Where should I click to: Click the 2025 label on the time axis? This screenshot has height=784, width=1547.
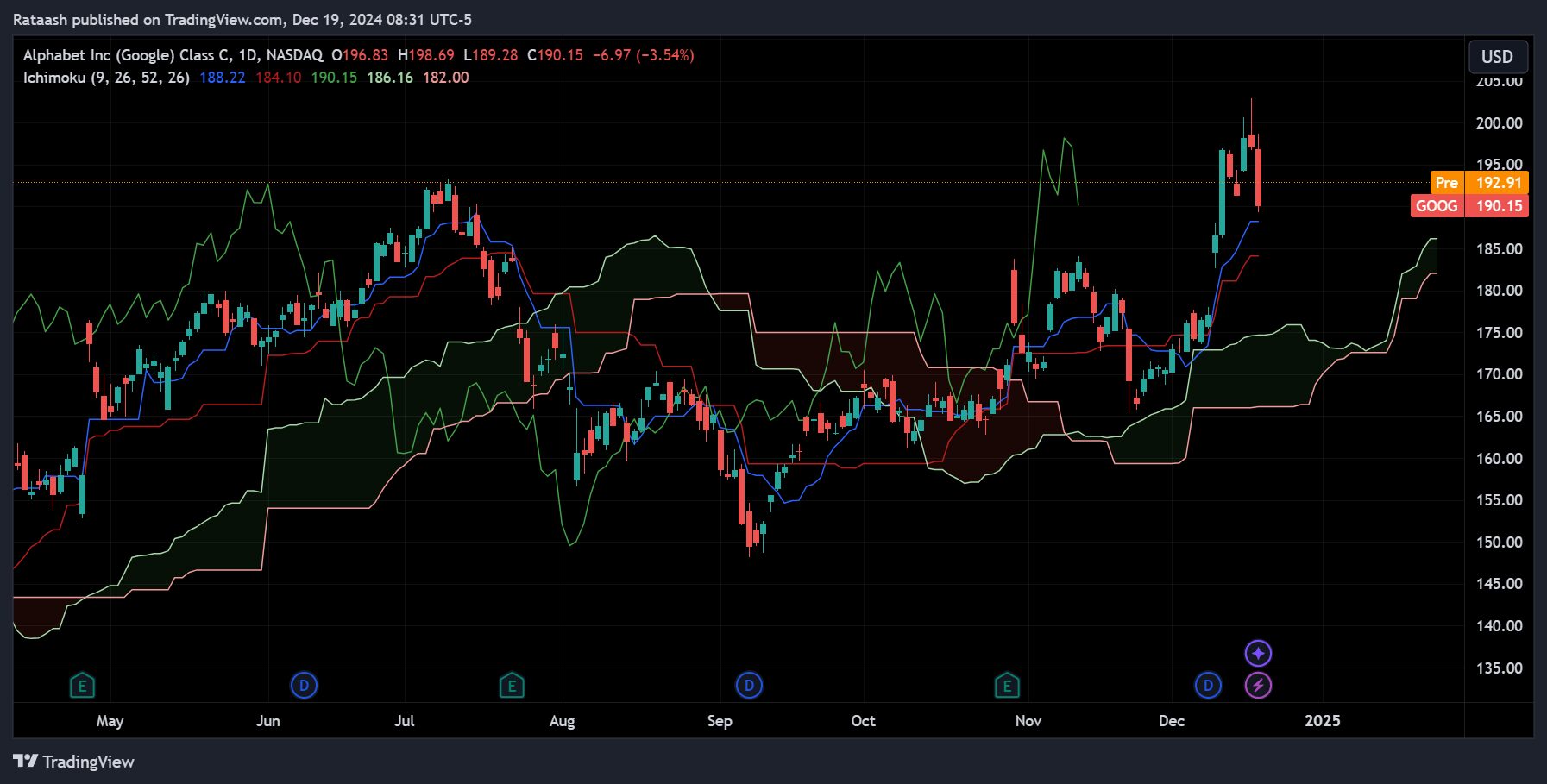pos(1323,721)
